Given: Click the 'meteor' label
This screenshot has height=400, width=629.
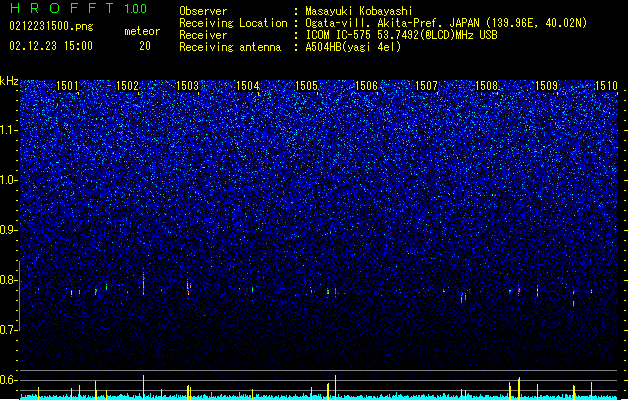Looking at the screenshot, I should tap(142, 31).
